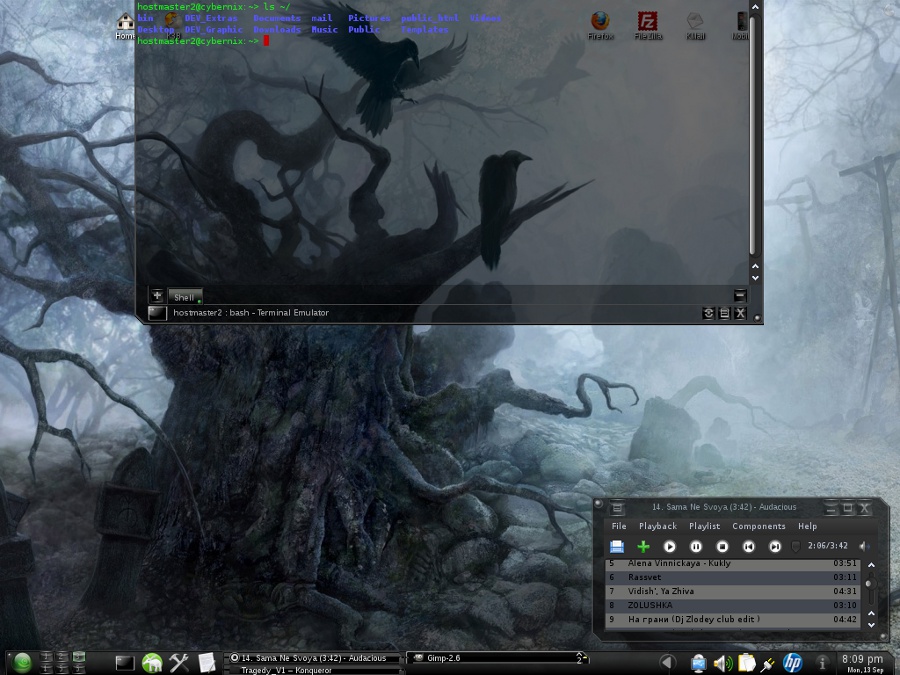
Task: Open Home desktop icon
Action: (x=125, y=26)
